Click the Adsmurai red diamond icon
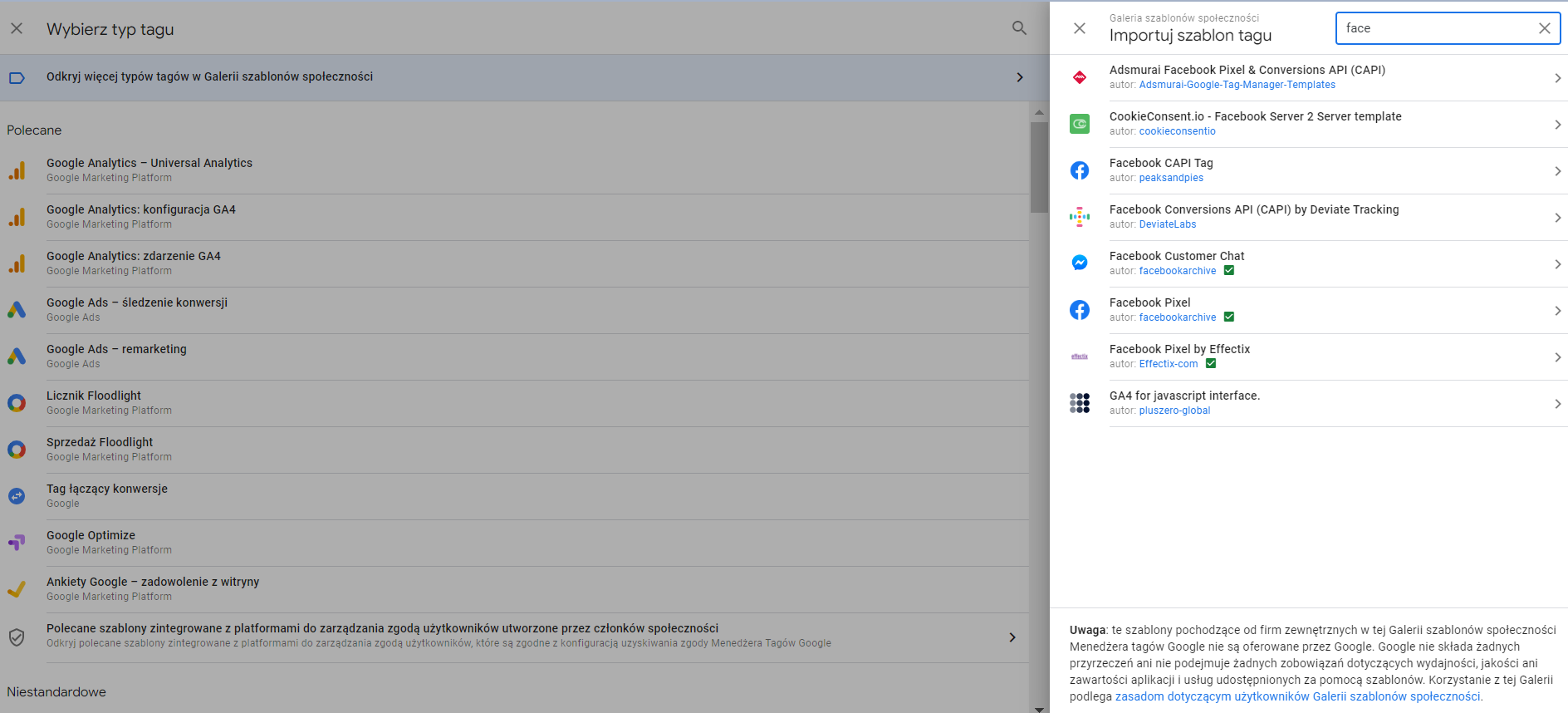 [1079, 77]
